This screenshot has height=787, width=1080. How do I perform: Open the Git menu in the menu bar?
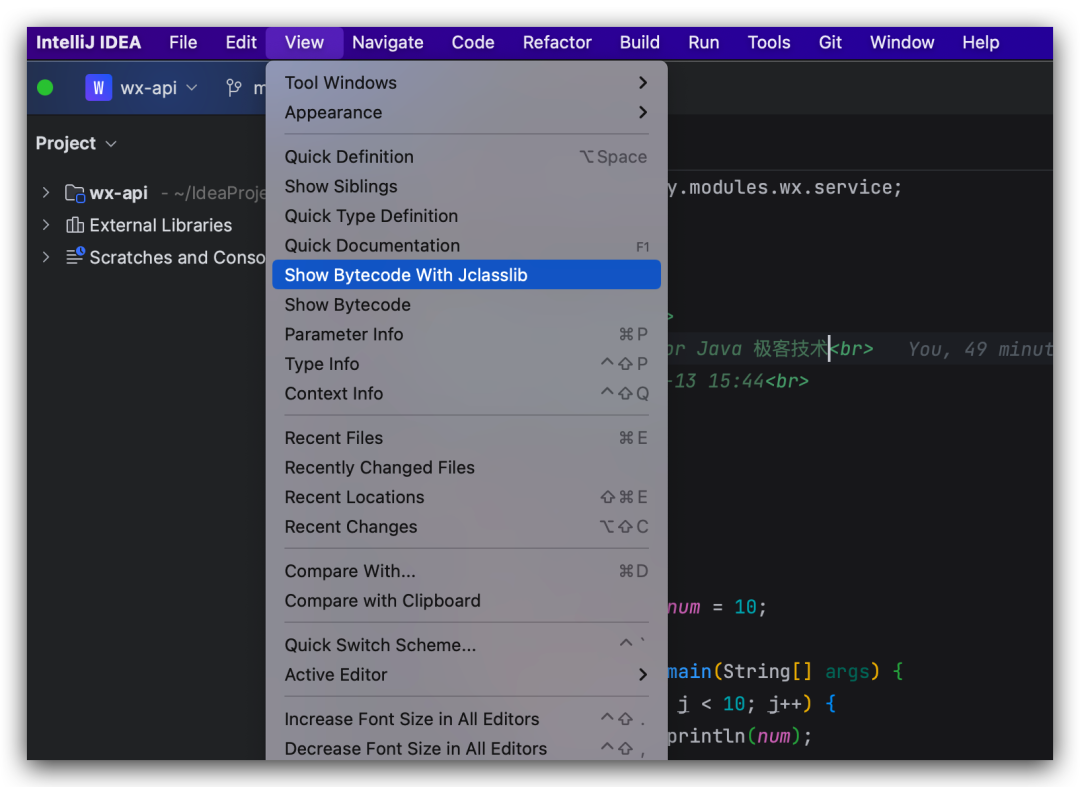(830, 43)
